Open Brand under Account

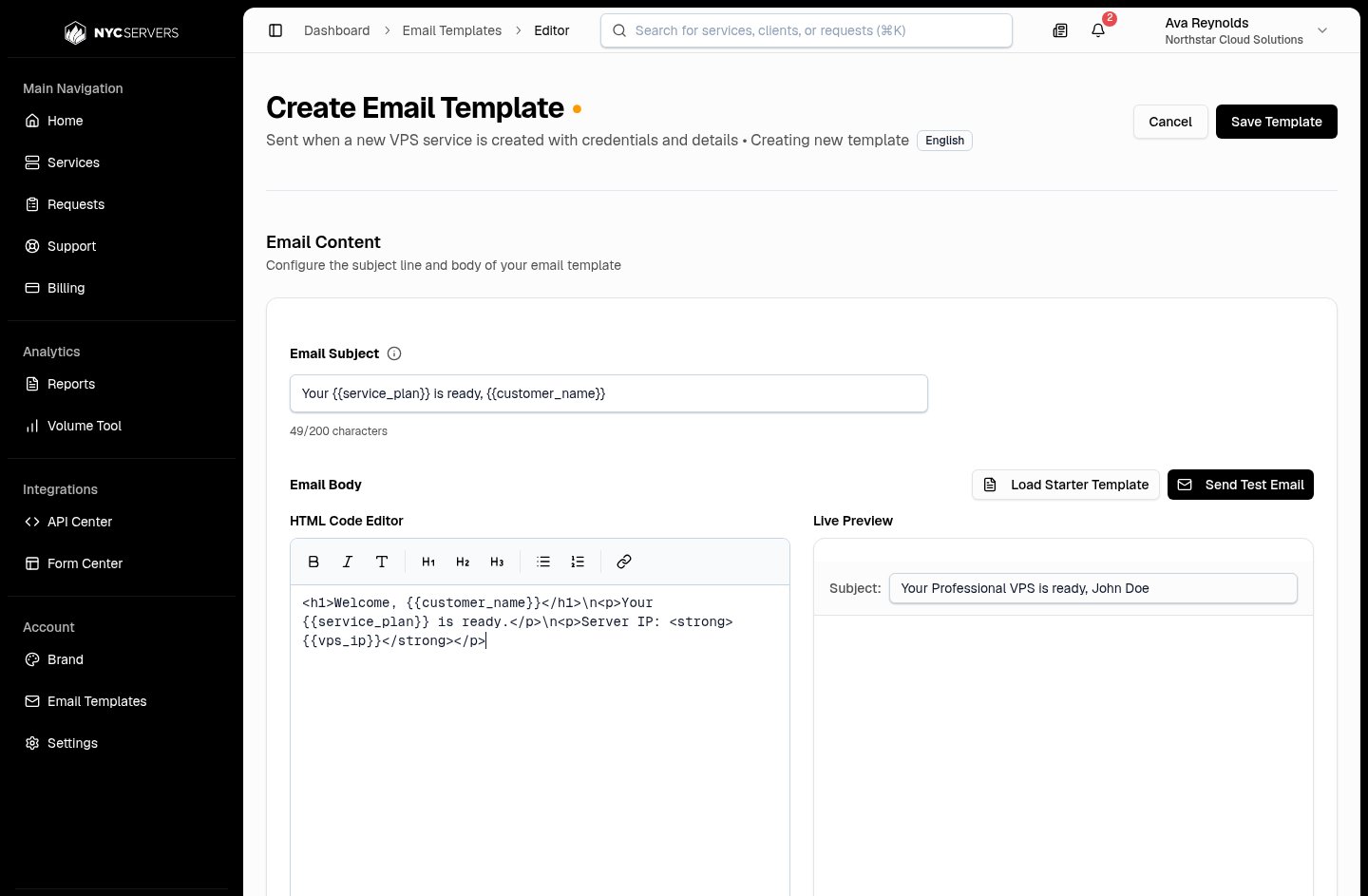click(122, 659)
